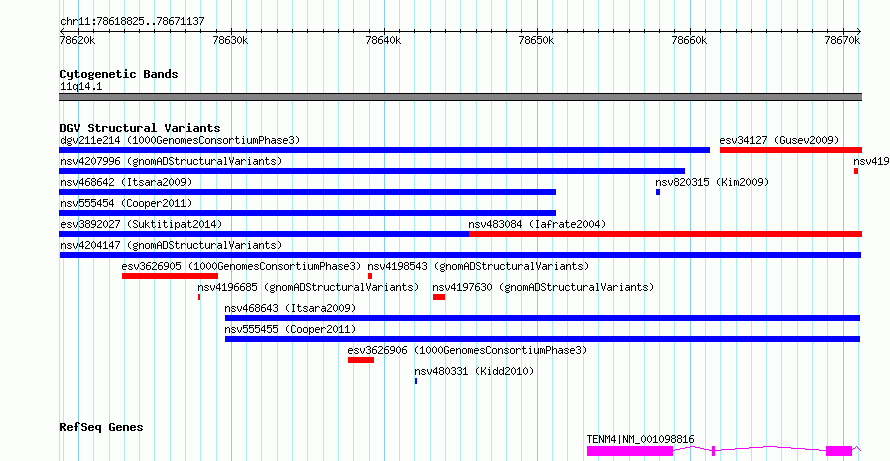Open nsv483084 (Iafrate2004) label
Screen dimensions: 890x461
coord(537,224)
